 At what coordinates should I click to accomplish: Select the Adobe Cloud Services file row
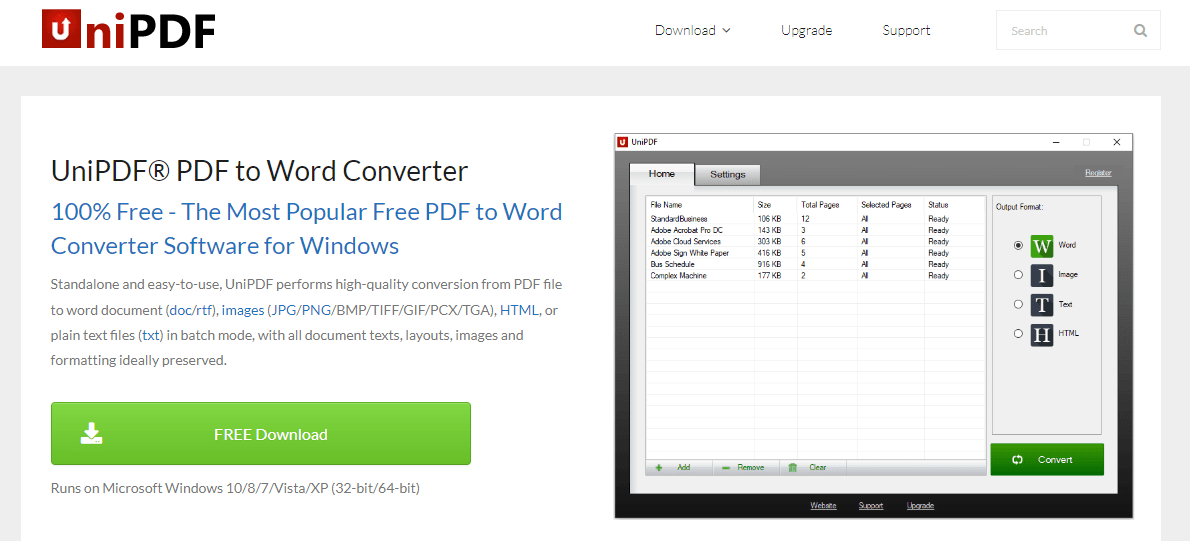point(815,241)
